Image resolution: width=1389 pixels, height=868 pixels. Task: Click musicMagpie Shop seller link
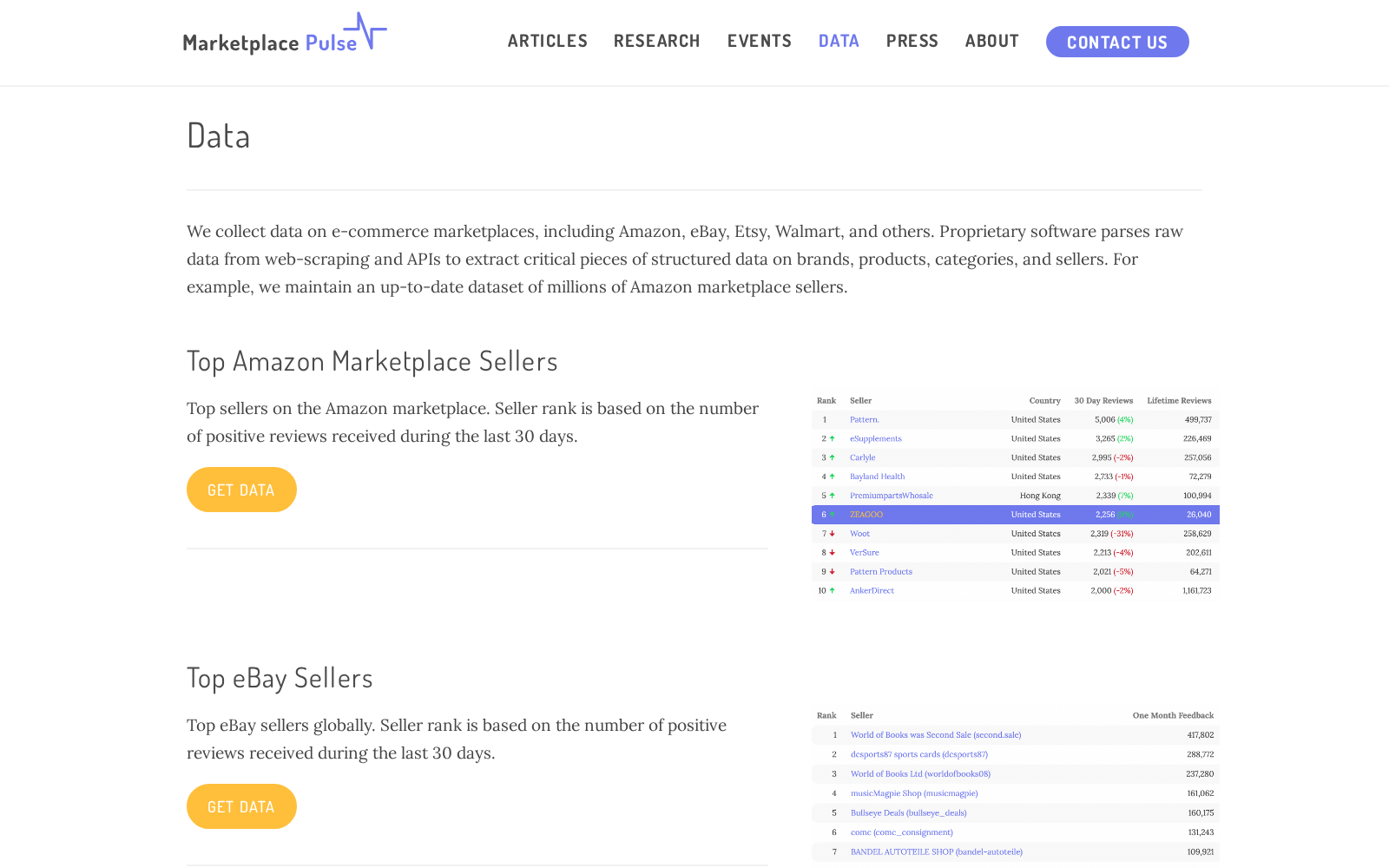[914, 793]
